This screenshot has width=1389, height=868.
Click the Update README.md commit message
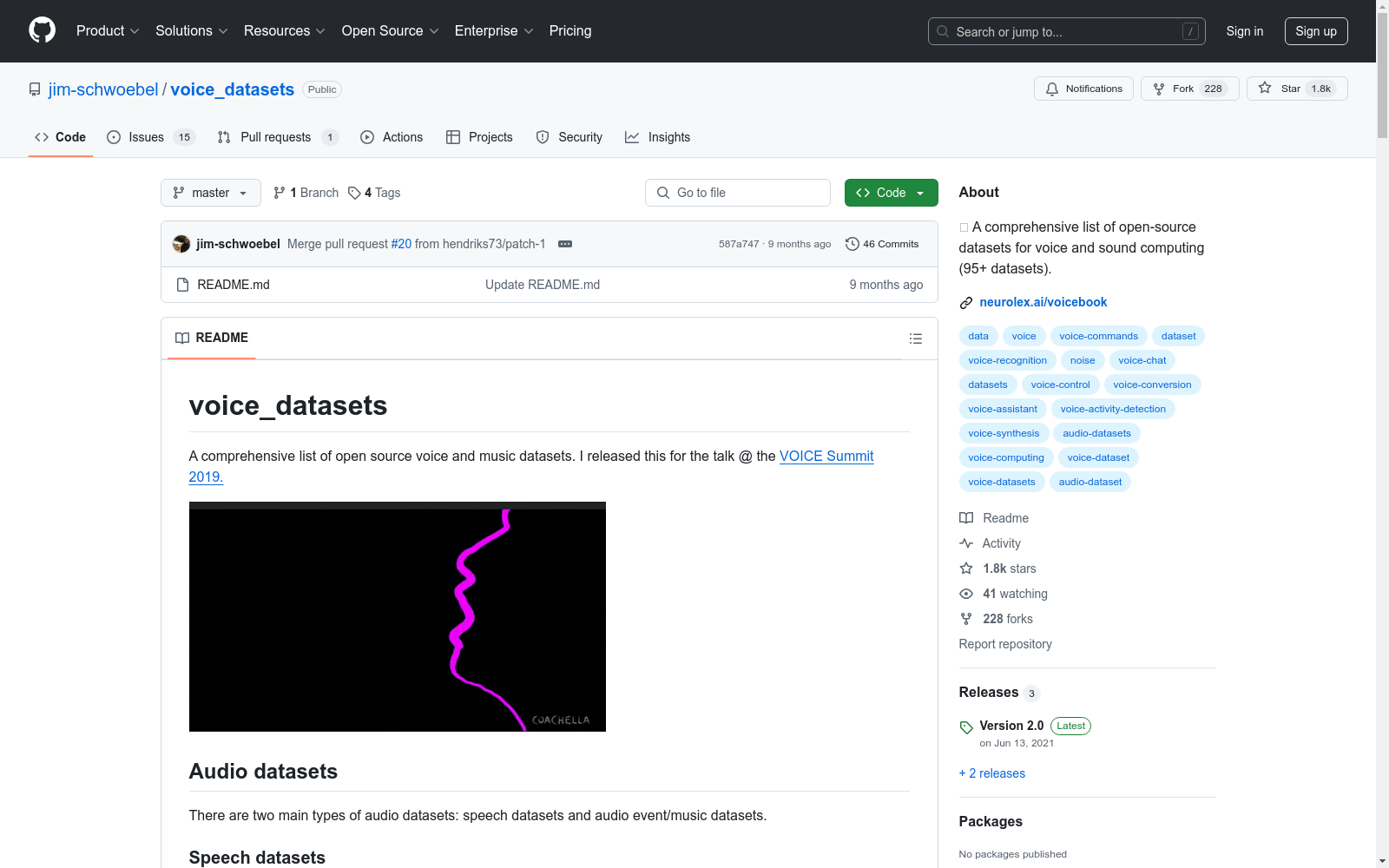coord(543,285)
